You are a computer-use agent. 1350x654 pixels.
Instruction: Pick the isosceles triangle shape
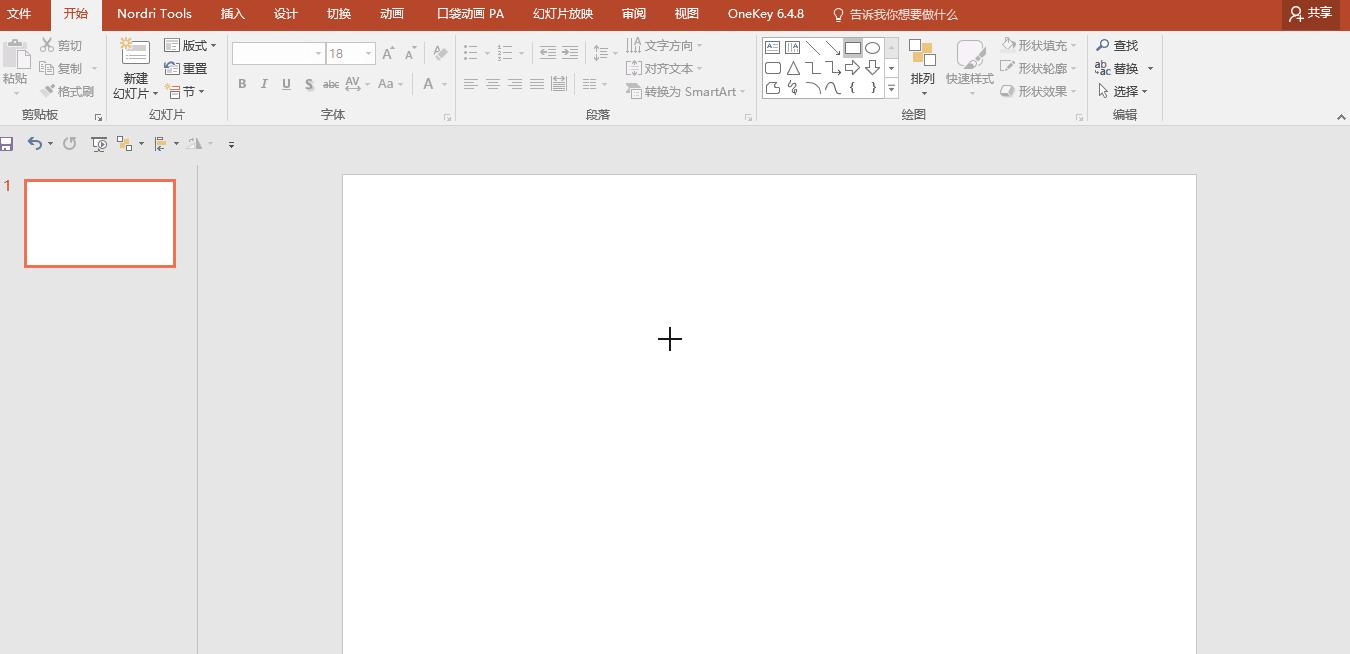click(793, 68)
